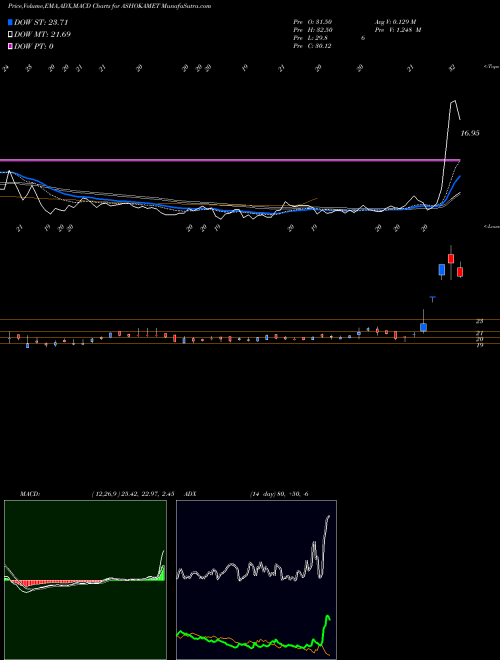Click the white DOW MT legend swatch
Viewport: 500px width, 660px height.
click(10, 35)
